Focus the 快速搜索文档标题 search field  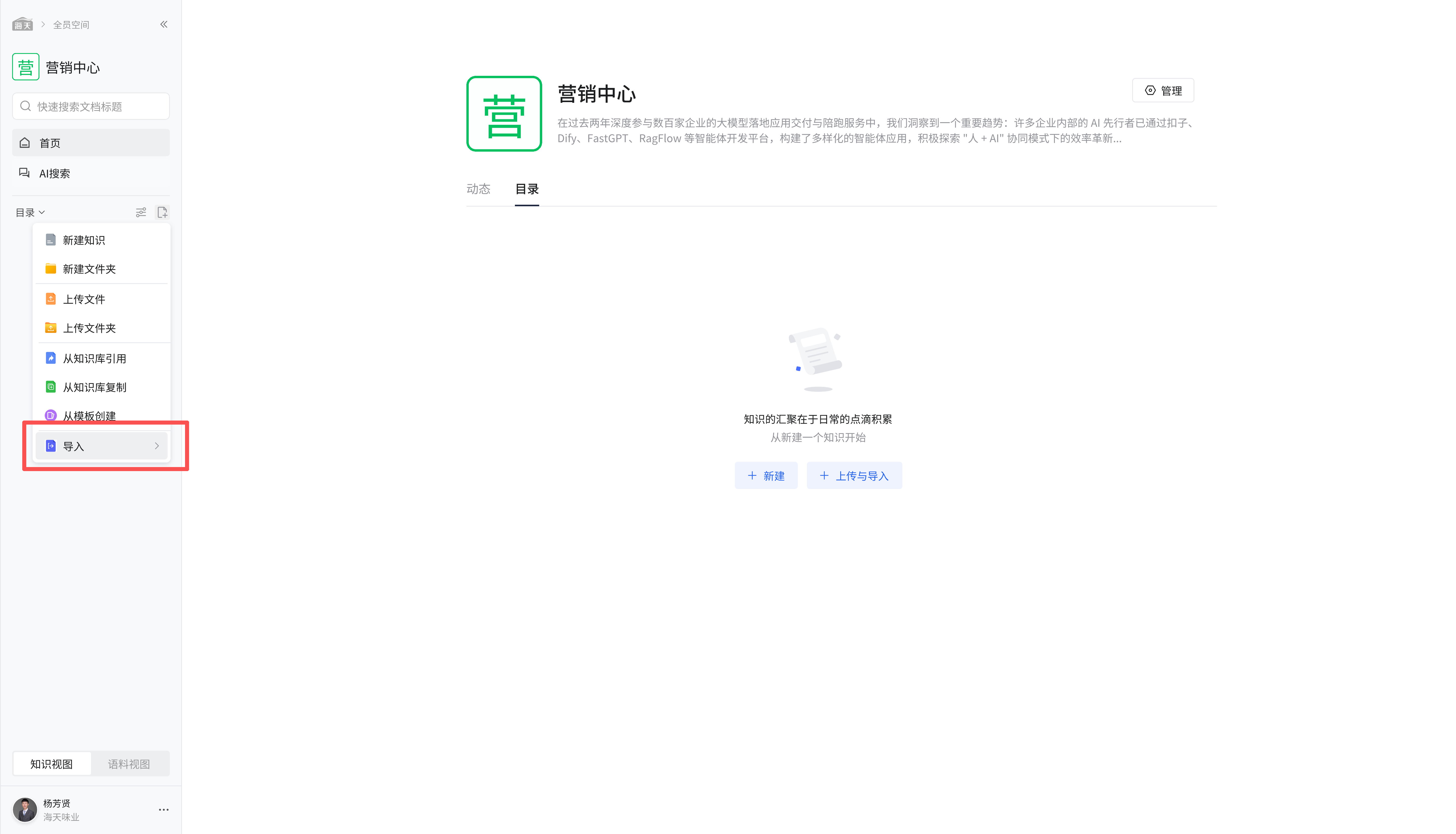tap(97, 107)
